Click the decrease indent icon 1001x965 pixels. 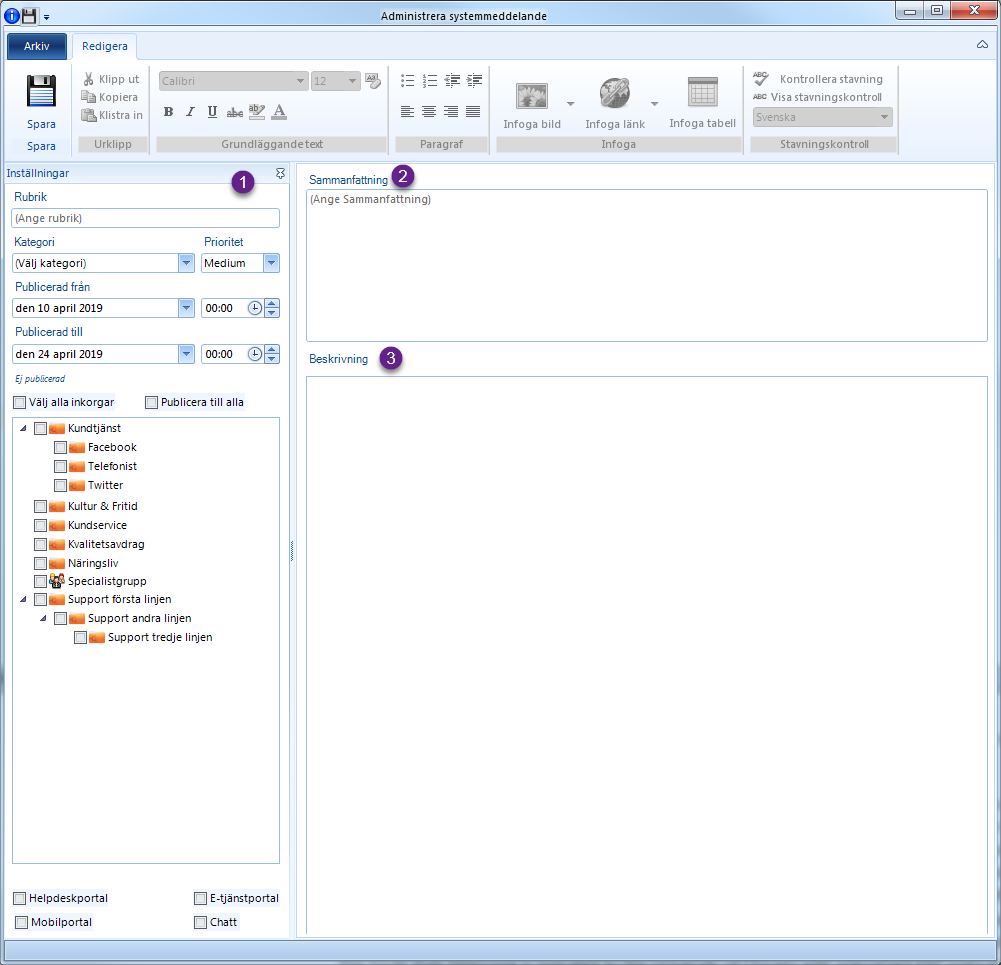tap(452, 80)
